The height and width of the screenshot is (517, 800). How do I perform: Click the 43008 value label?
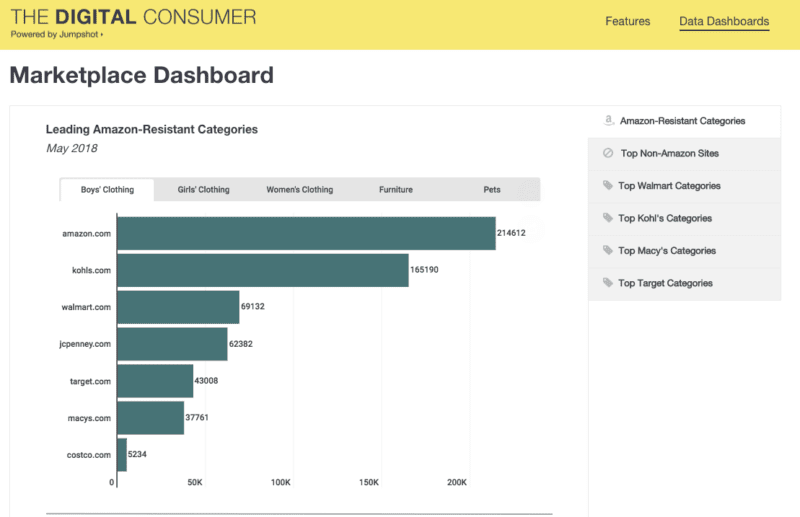pyautogui.click(x=206, y=380)
